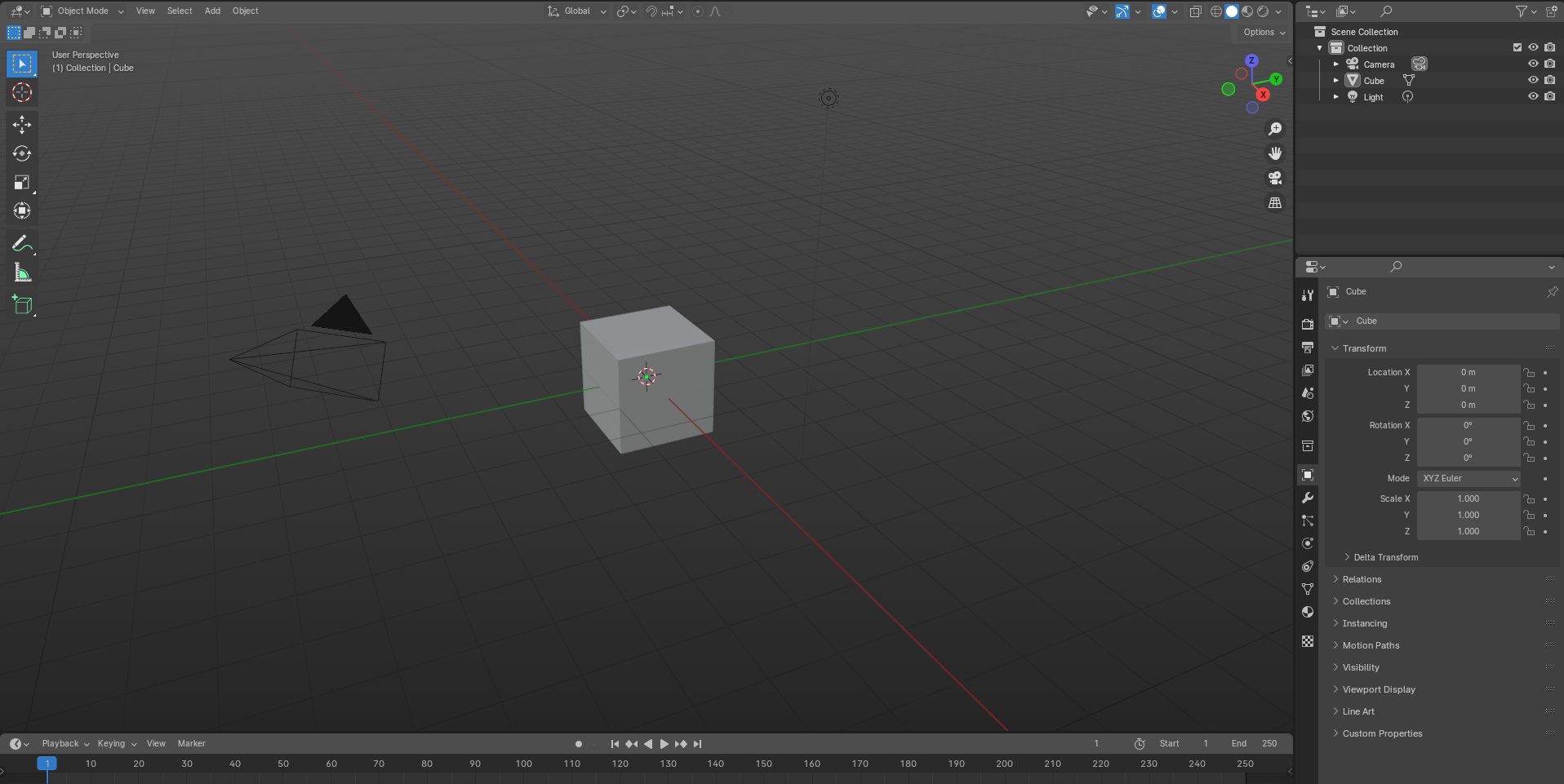Screen dimensions: 1564x784
Task: Open the Select menu
Action: tap(180, 11)
